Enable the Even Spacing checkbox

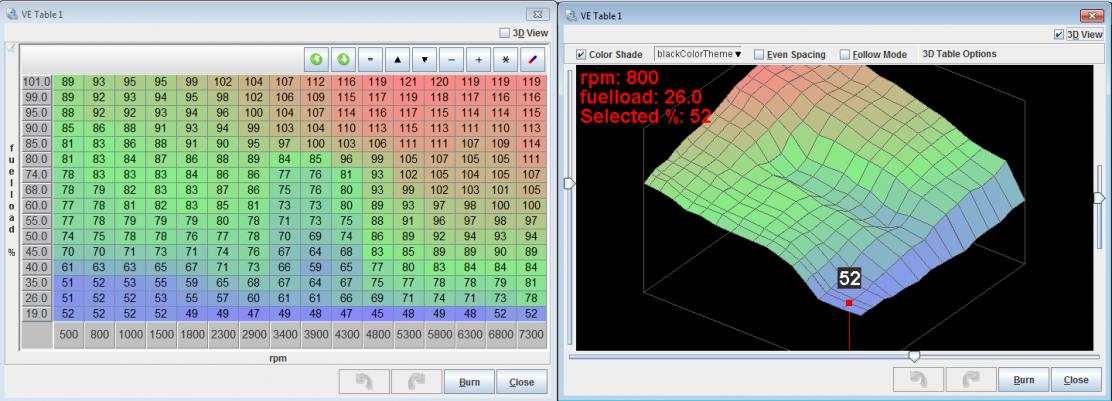tap(759, 54)
